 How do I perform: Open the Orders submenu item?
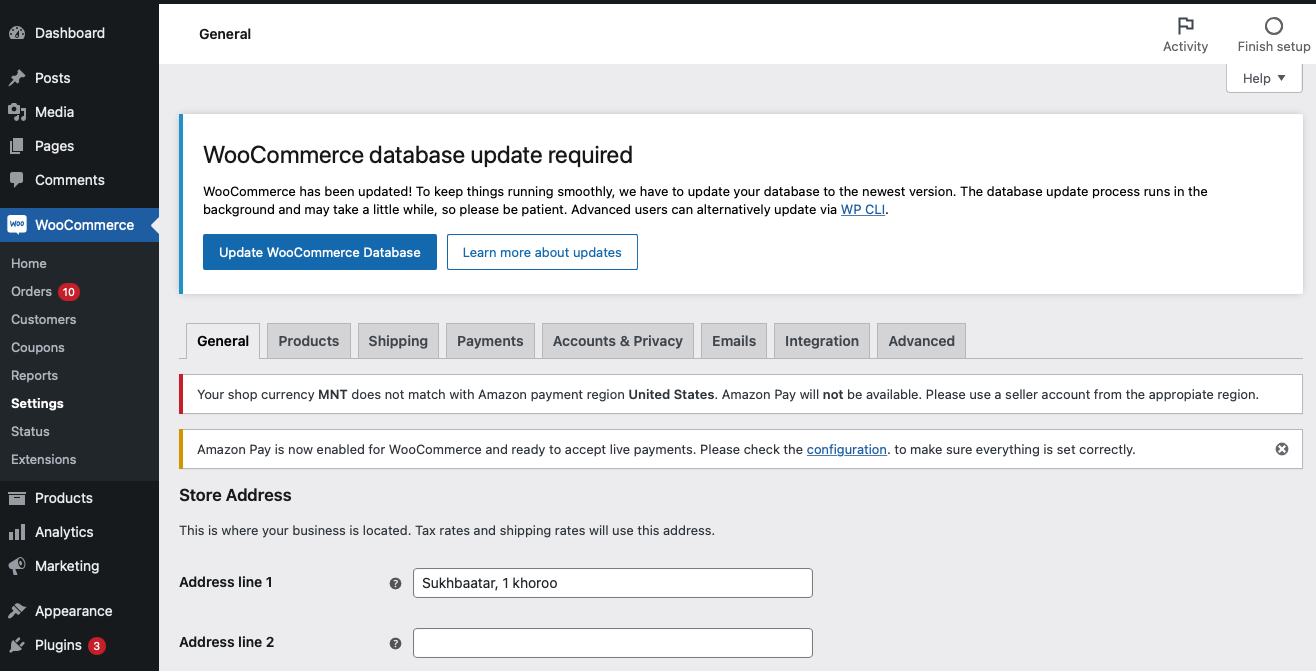[31, 292]
